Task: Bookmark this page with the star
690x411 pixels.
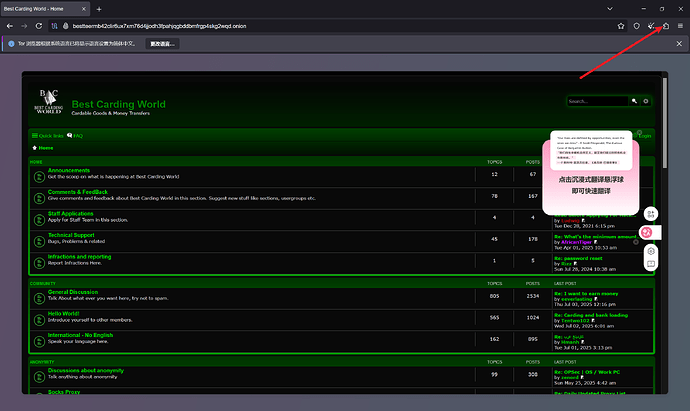Action: coord(621,26)
